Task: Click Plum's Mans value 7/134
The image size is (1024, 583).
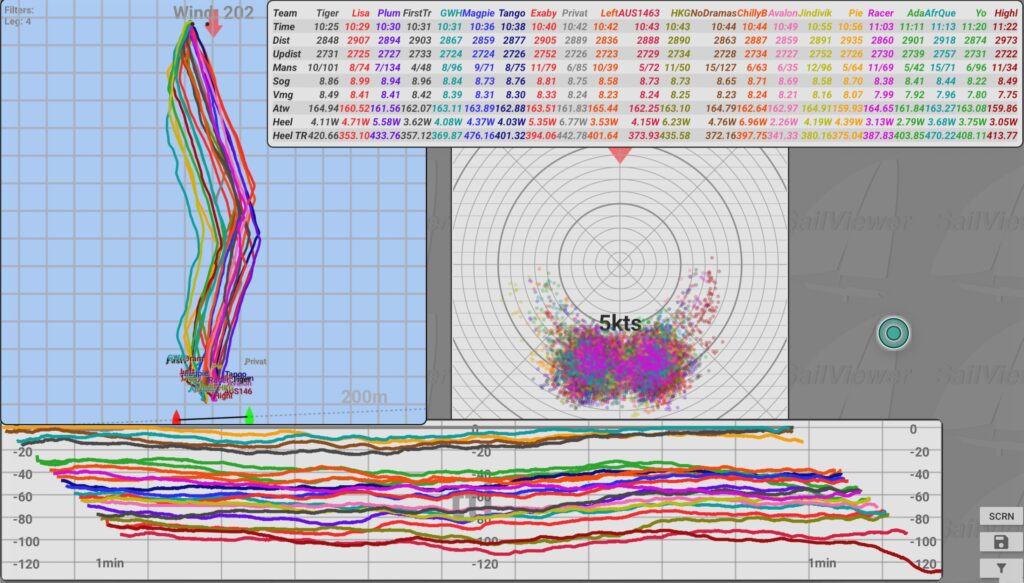Action: click(387, 67)
